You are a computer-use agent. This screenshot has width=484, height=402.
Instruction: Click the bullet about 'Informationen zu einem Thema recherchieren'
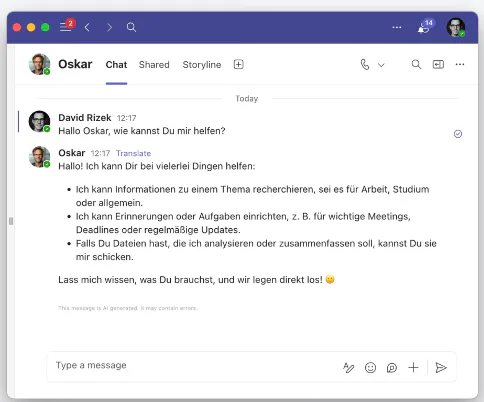pos(252,196)
